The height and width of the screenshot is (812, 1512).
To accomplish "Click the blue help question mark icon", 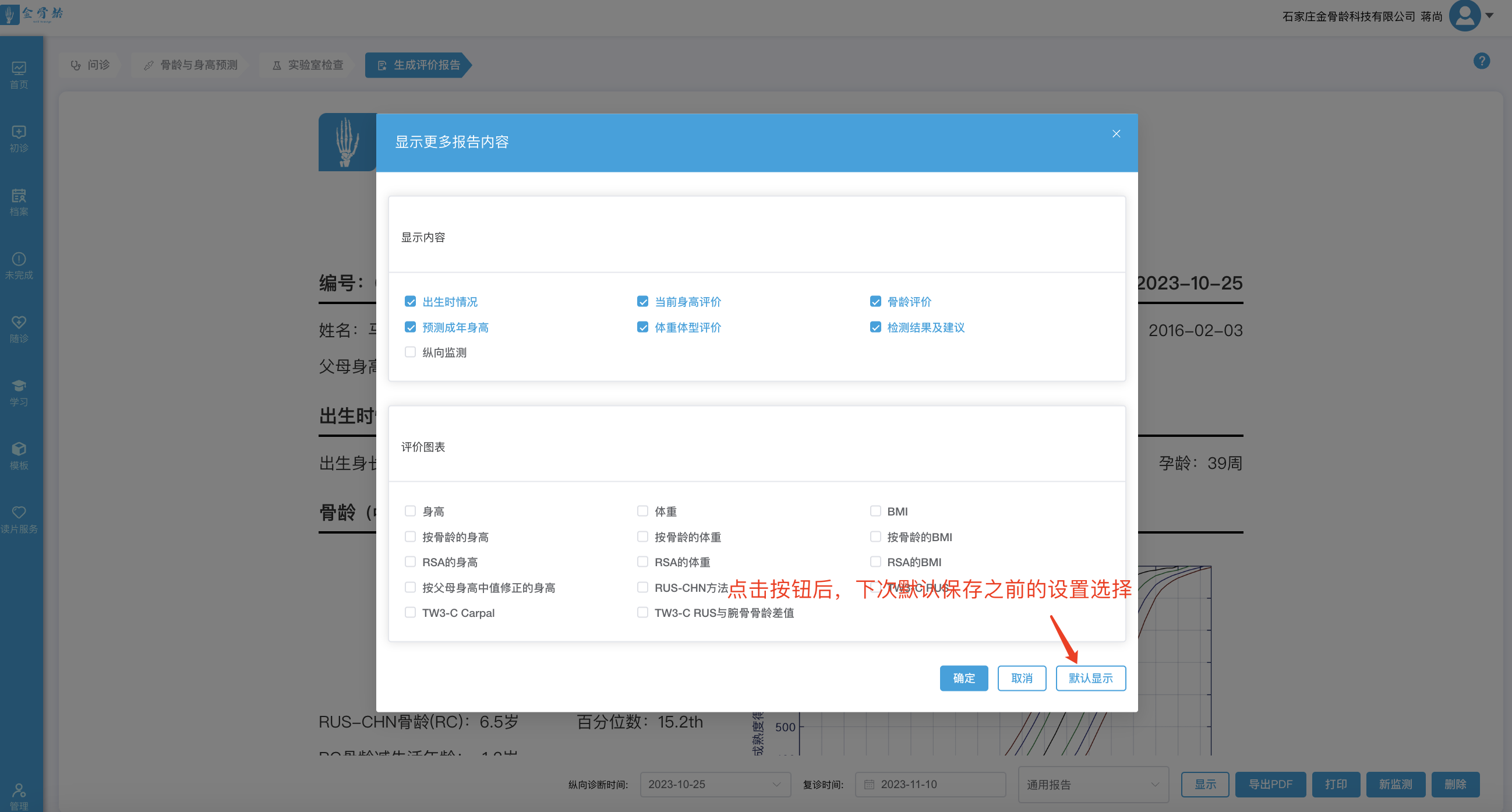I will point(1481,61).
